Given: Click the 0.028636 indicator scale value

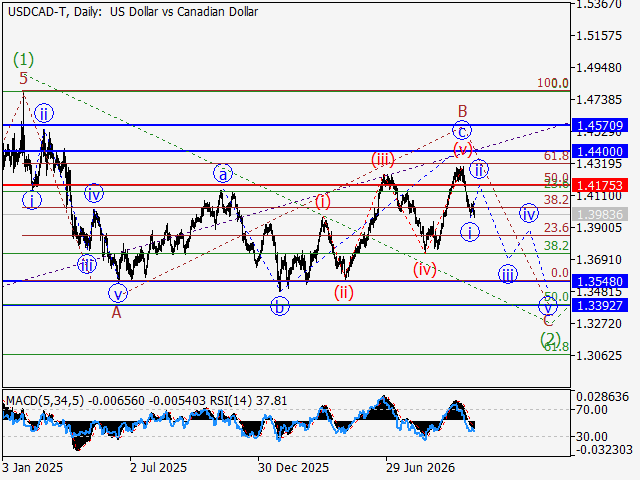Looking at the screenshot, I should (602, 397).
